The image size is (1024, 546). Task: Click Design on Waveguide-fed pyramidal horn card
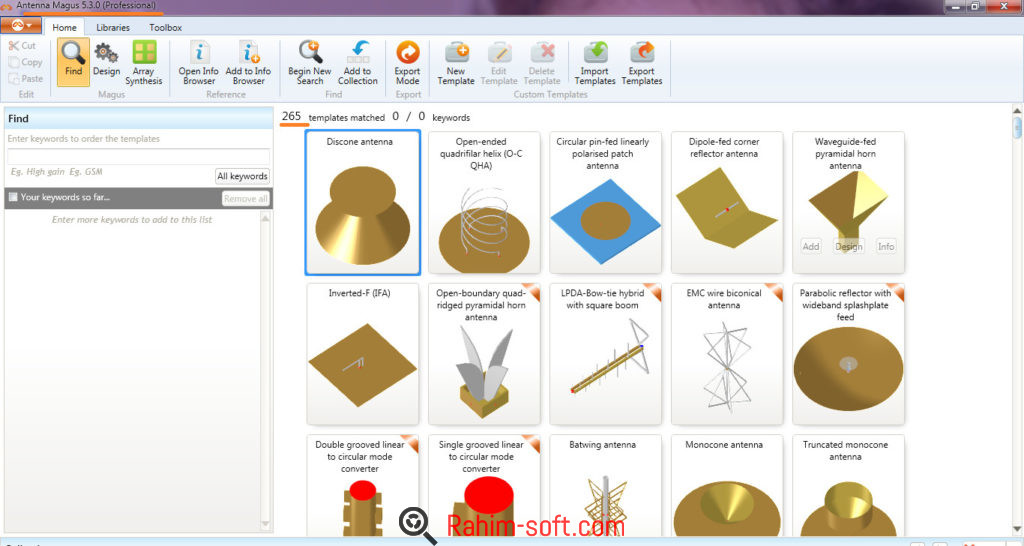pos(848,246)
